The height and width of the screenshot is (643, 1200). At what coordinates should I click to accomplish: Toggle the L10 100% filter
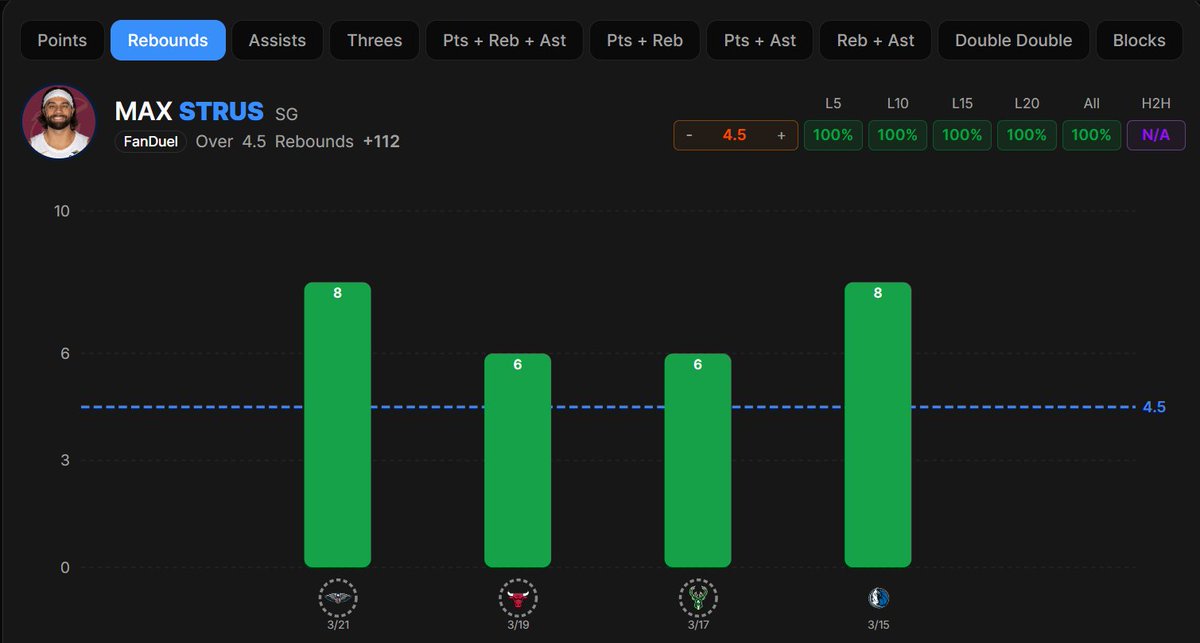point(897,135)
